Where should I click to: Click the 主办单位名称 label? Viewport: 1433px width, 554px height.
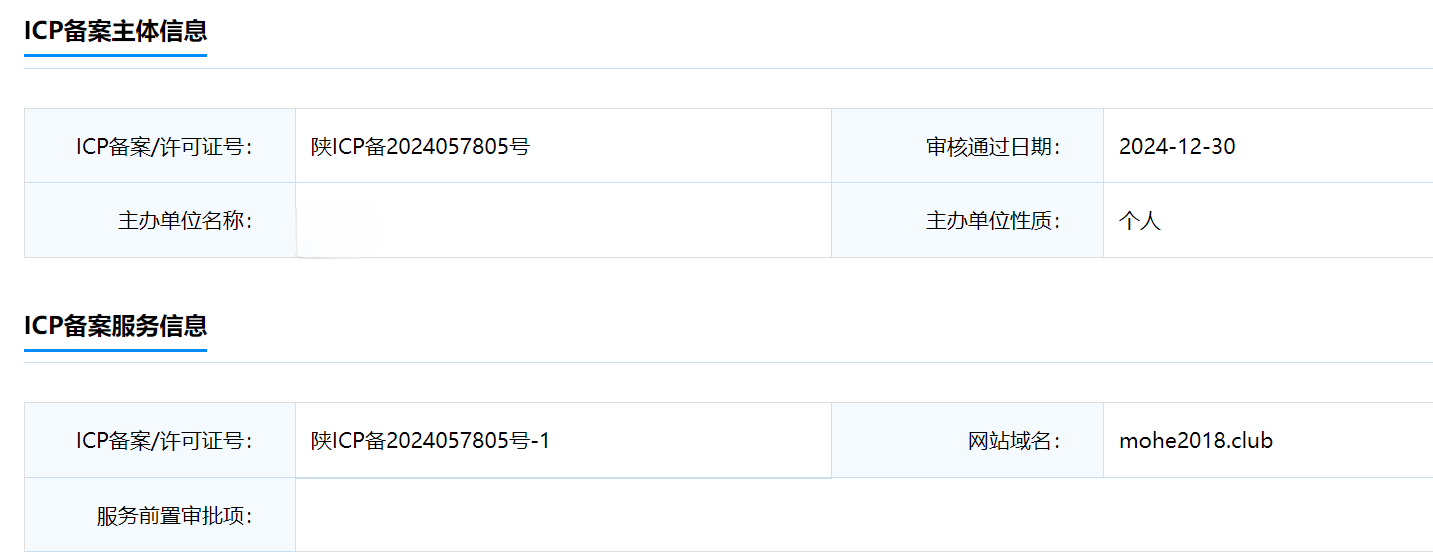(x=185, y=221)
